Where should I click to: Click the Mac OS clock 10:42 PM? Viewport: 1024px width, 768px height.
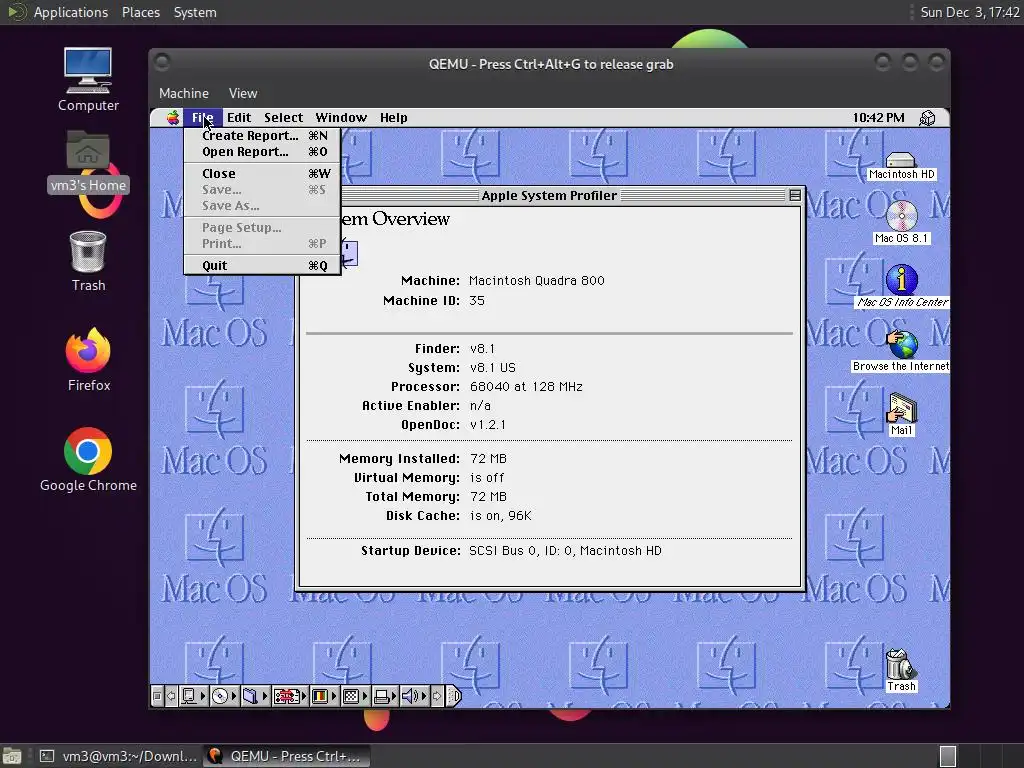(x=878, y=118)
